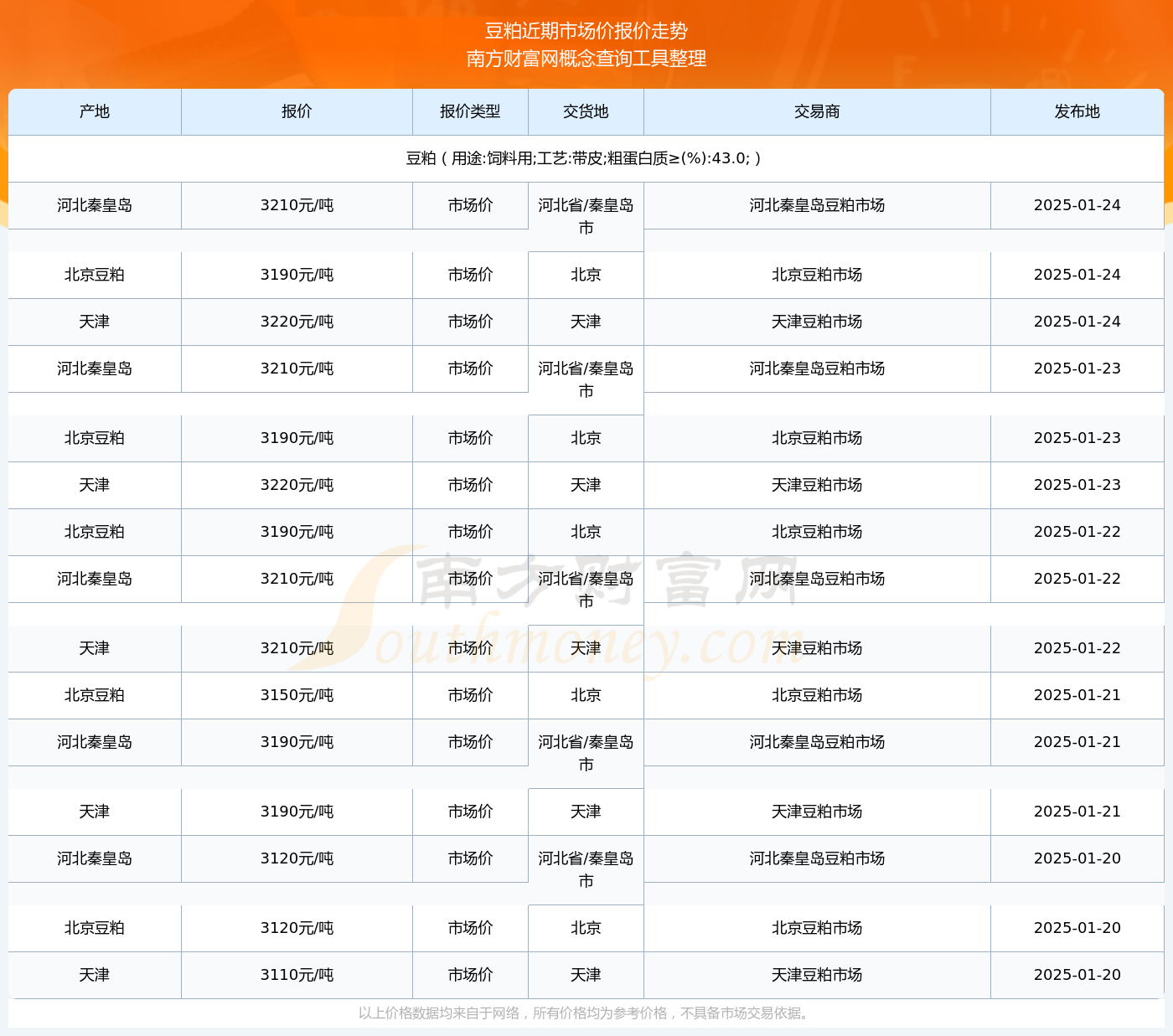Click 天津豆粕市场 trader in the 2025-01-23 row
1173x1036 pixels.
coord(817,485)
